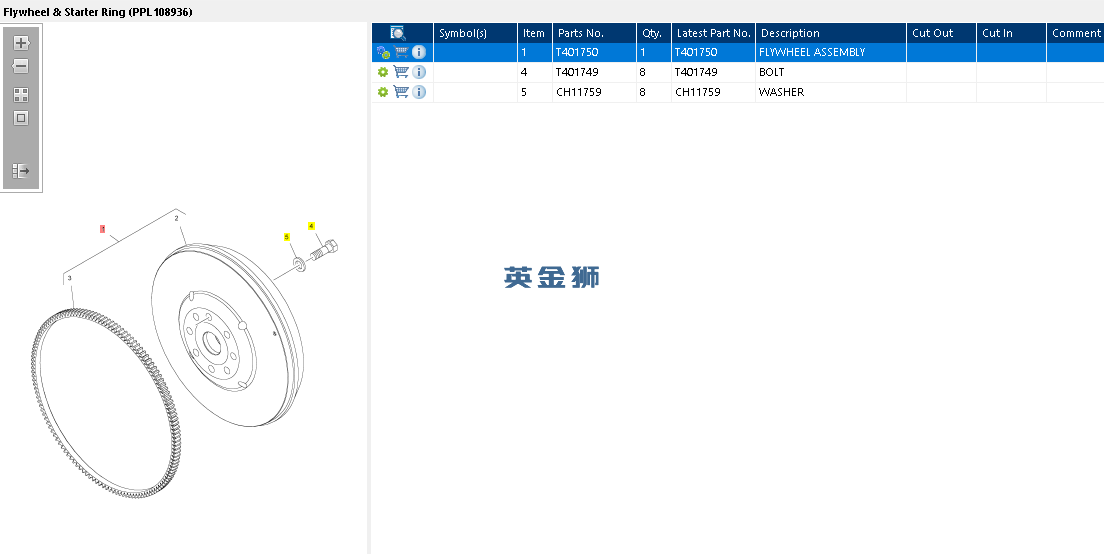Click the Qty. column header
The image size is (1104, 554).
(x=654, y=33)
